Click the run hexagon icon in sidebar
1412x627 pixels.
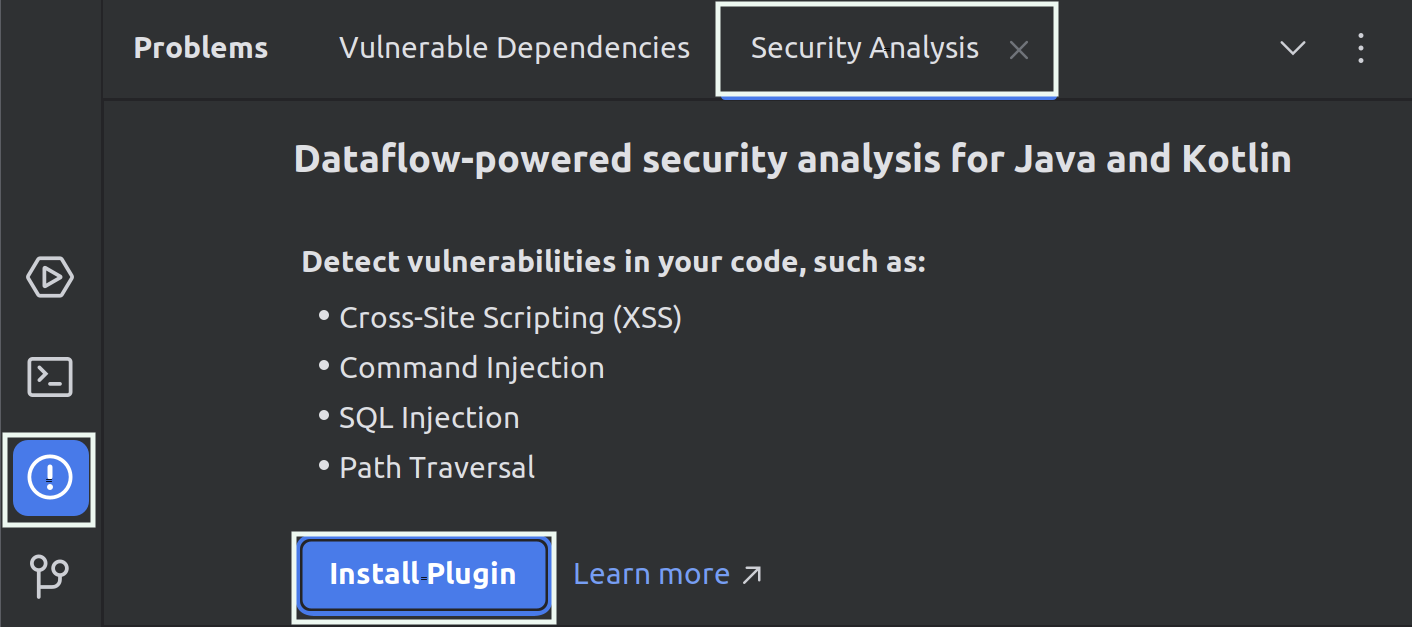pos(49,277)
